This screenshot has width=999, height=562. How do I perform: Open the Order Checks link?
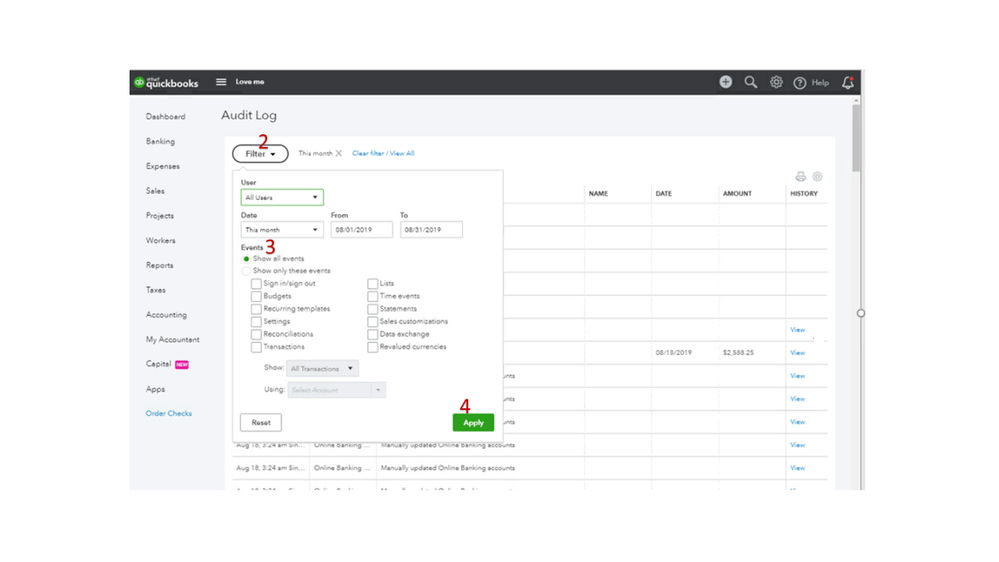click(169, 414)
